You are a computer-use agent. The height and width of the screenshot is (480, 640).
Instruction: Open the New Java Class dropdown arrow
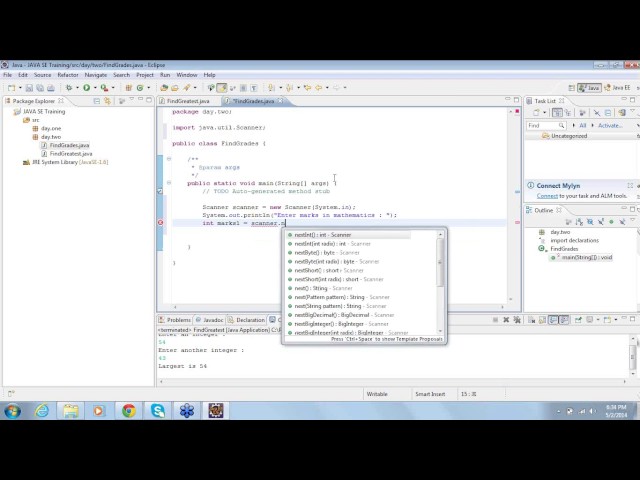(x=149, y=88)
